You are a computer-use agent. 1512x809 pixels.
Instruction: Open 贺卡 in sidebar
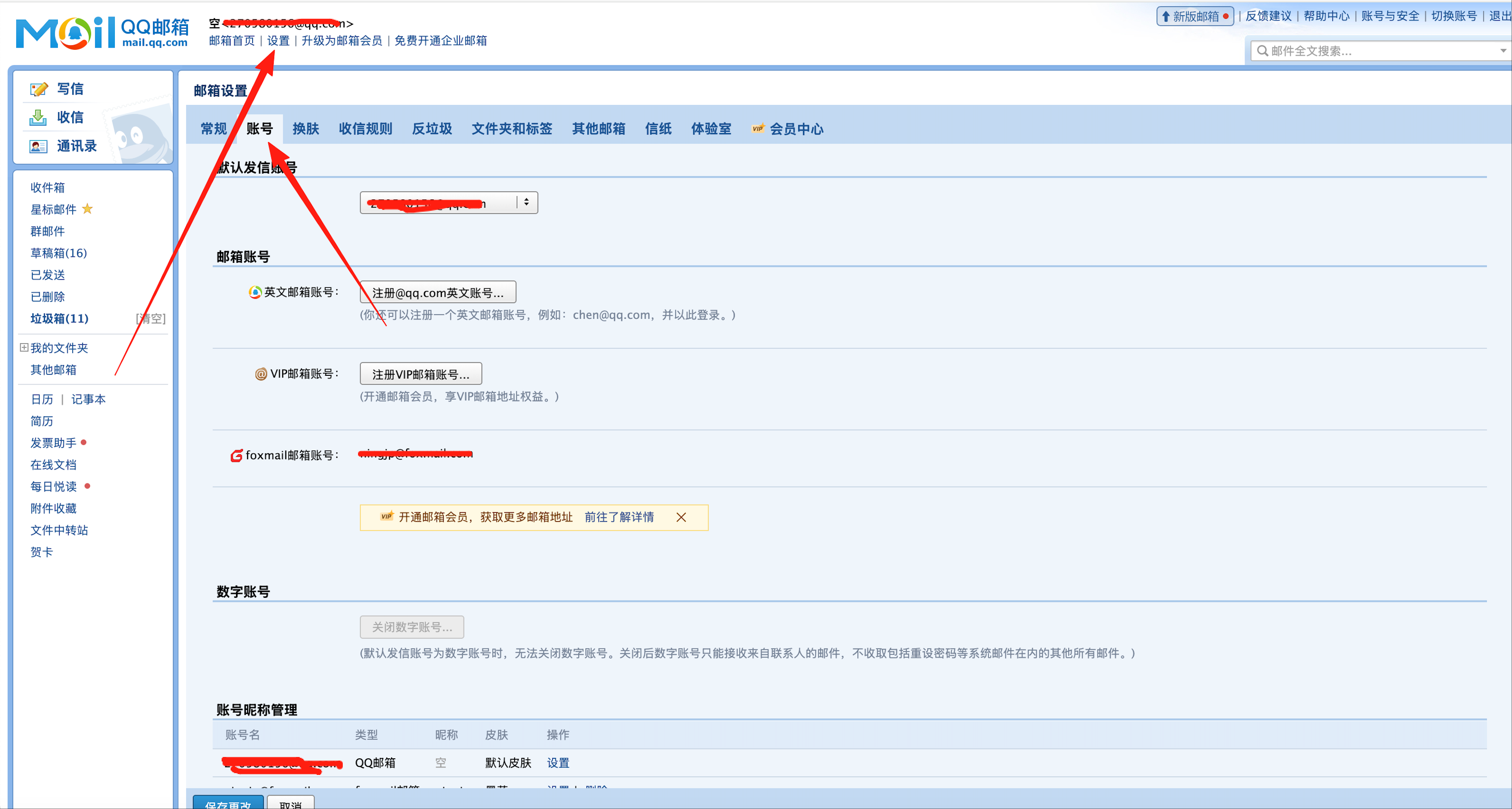pyautogui.click(x=42, y=552)
